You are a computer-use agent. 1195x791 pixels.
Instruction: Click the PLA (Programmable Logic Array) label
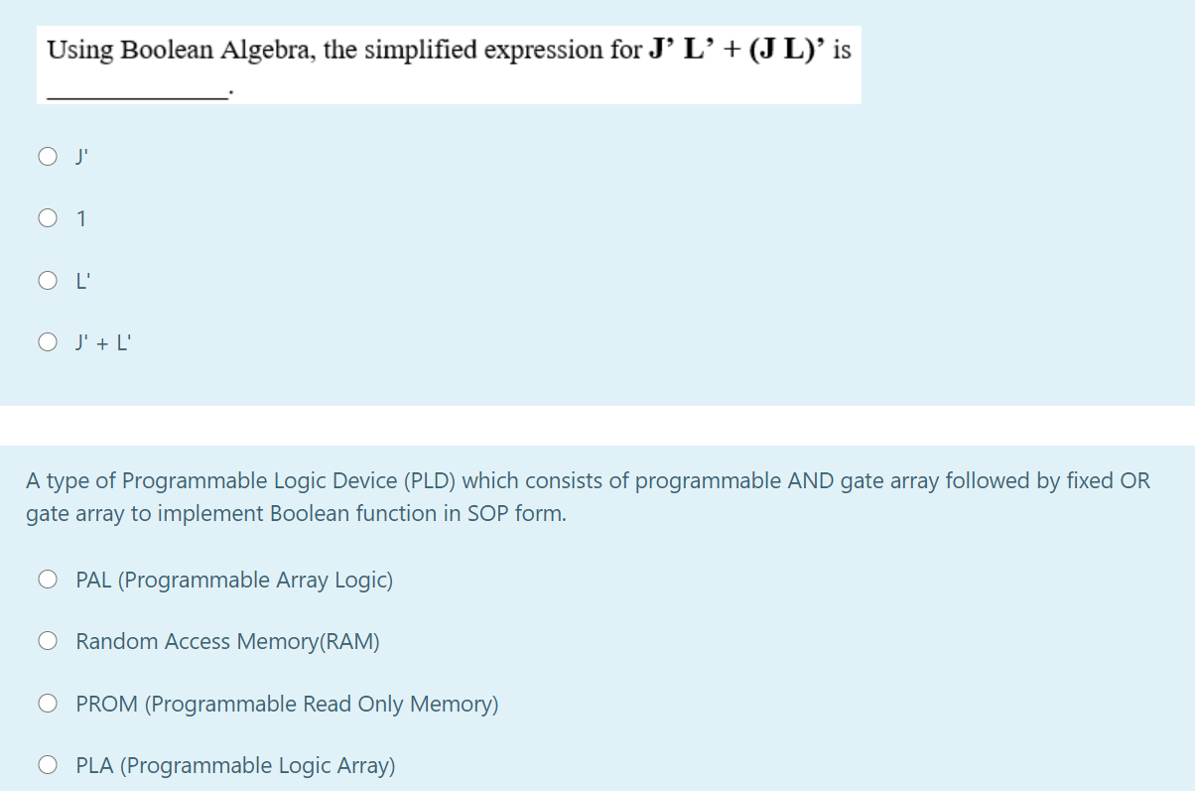click(x=235, y=765)
